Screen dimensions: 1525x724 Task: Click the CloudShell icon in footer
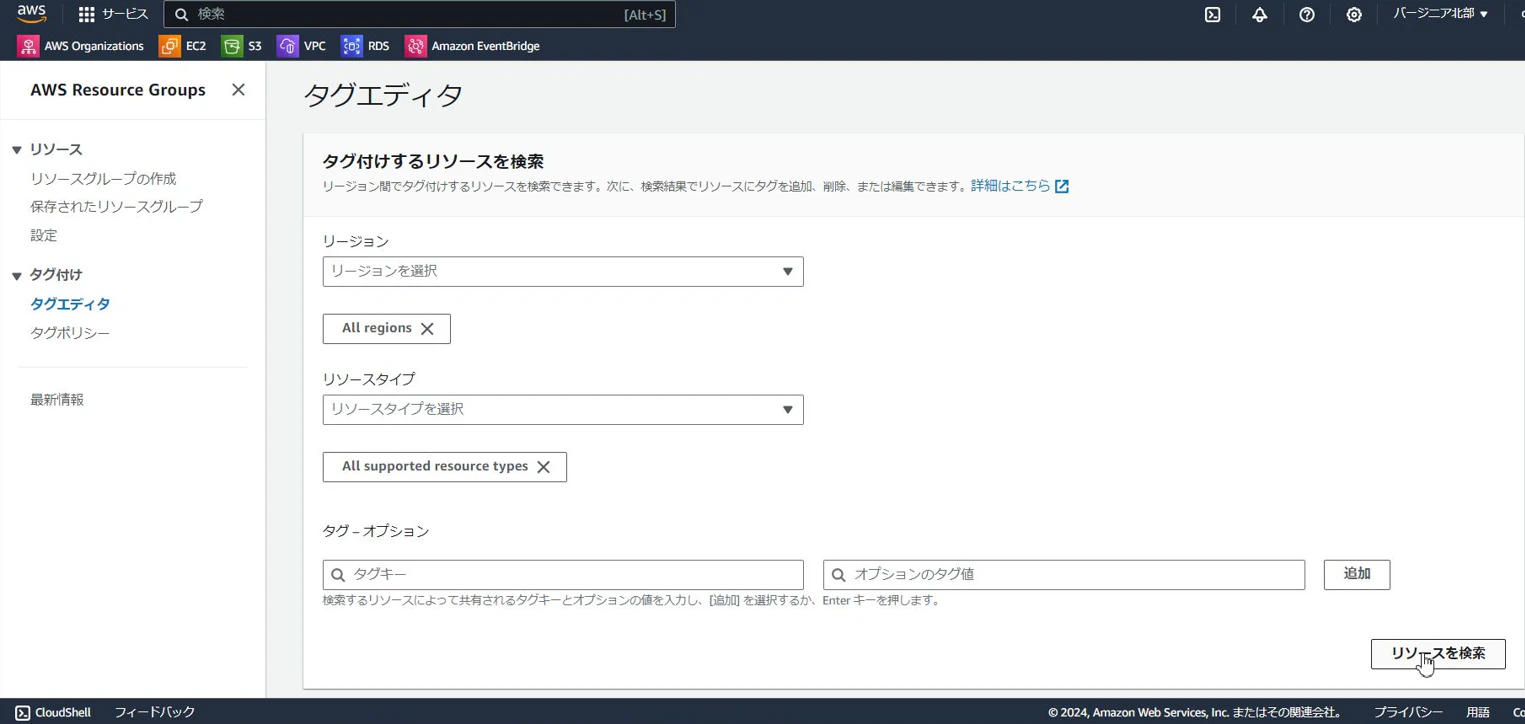pos(22,712)
